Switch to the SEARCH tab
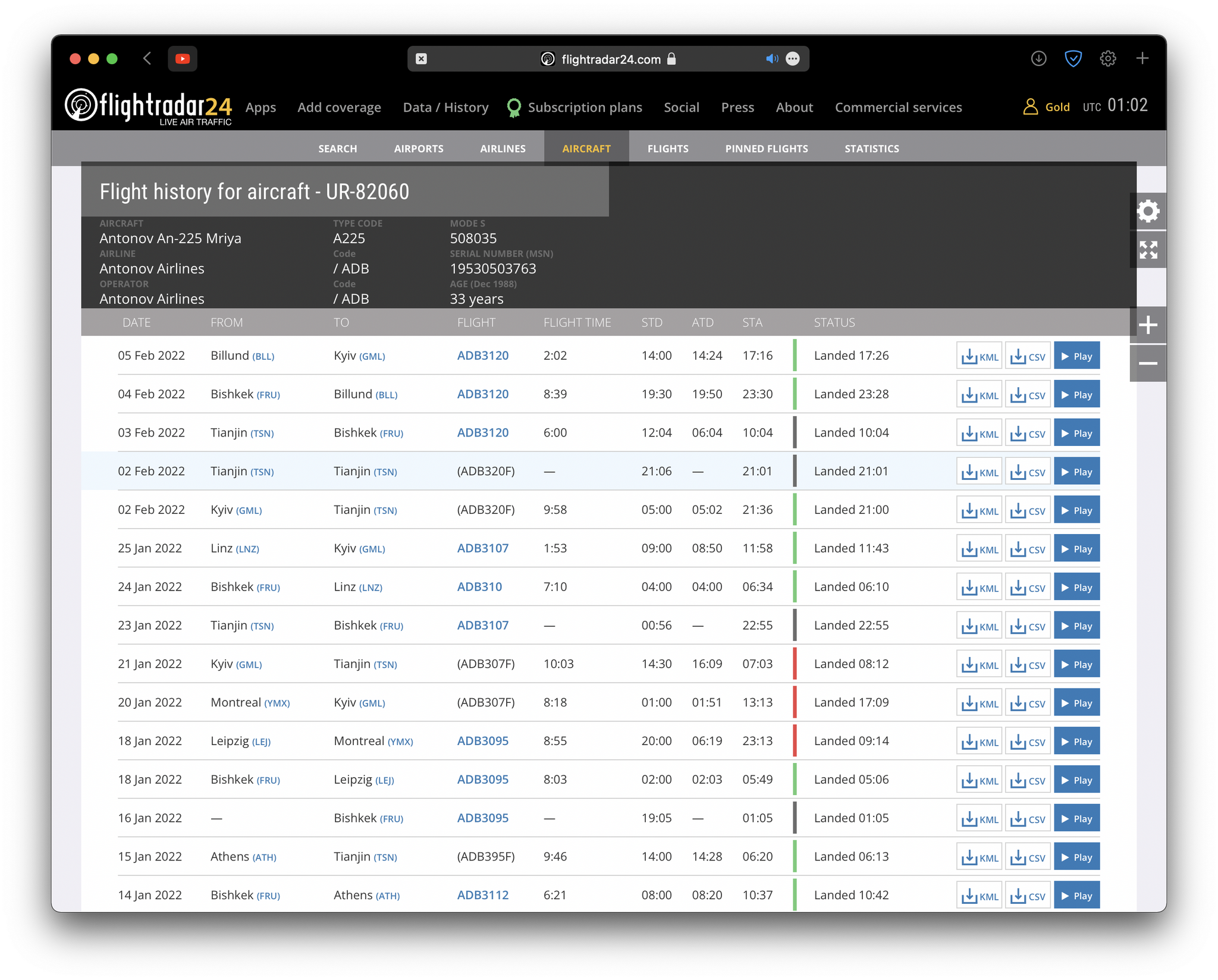 pyautogui.click(x=337, y=149)
